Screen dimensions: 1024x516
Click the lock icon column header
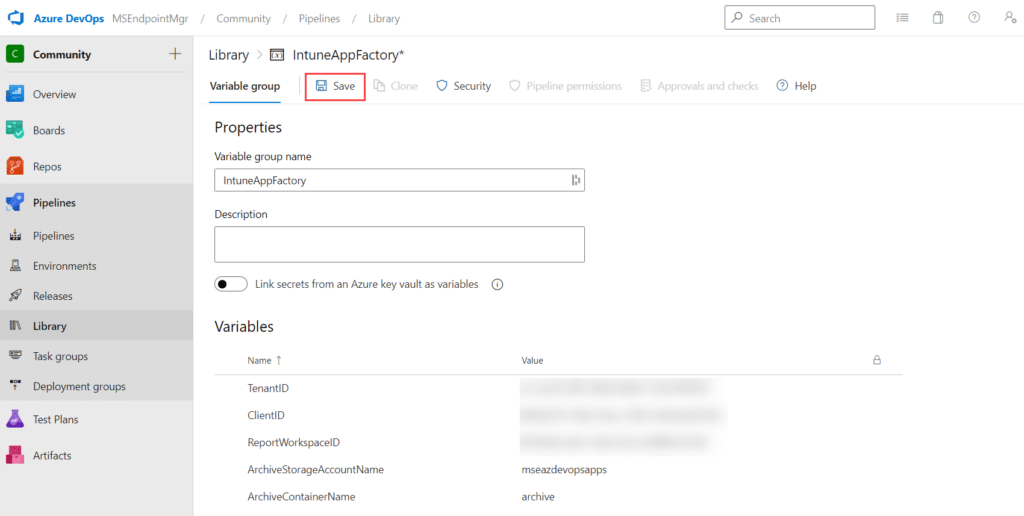tap(877, 360)
